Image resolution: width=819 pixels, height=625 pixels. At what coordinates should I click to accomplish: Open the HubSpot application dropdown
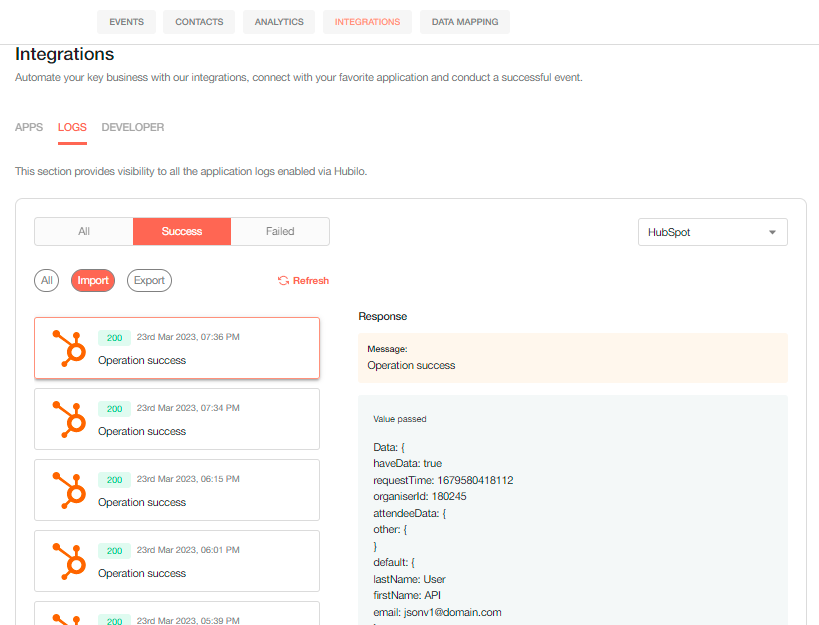coord(712,232)
